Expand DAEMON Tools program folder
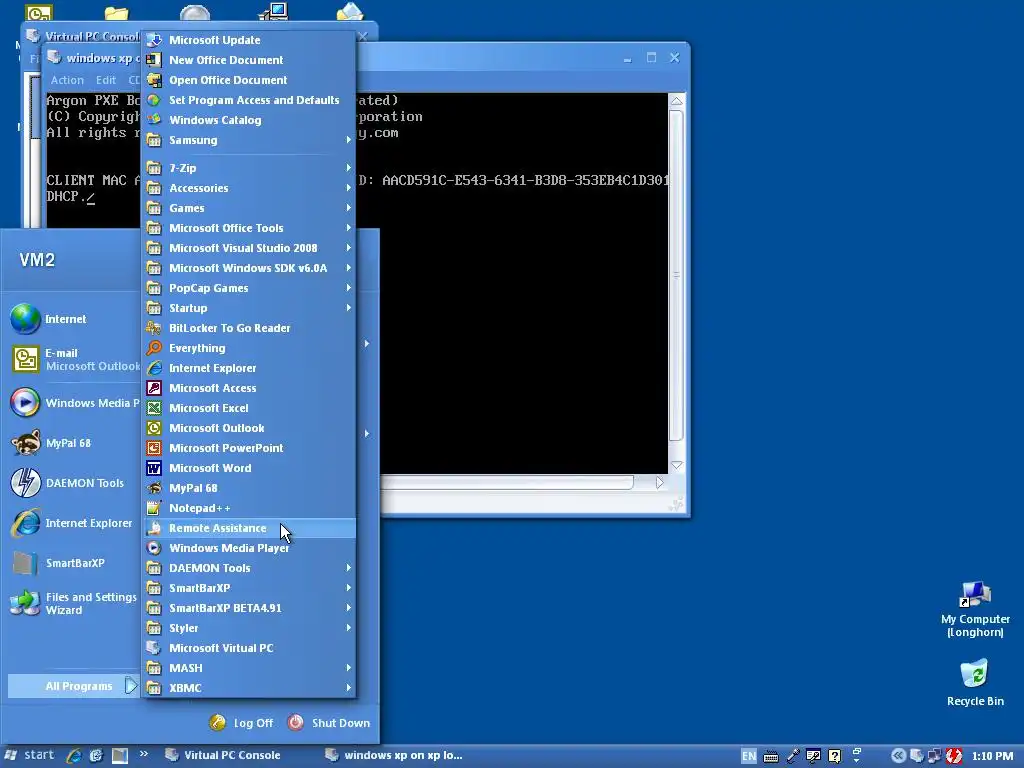 pos(249,568)
